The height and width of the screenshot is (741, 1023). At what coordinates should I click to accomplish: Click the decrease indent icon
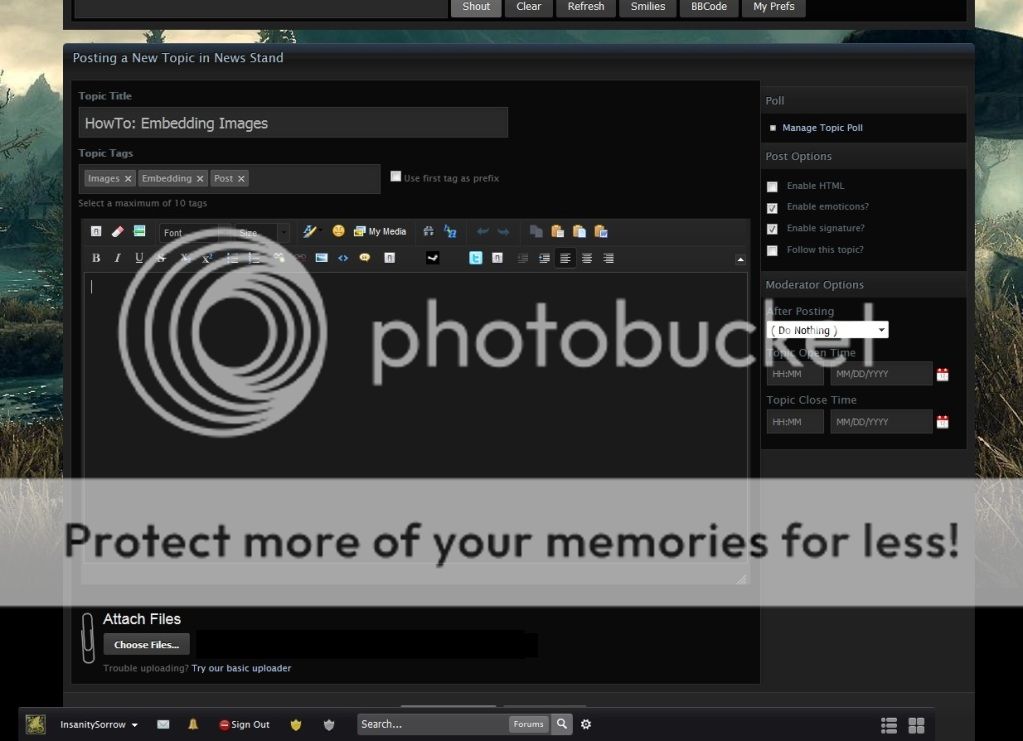click(523, 258)
